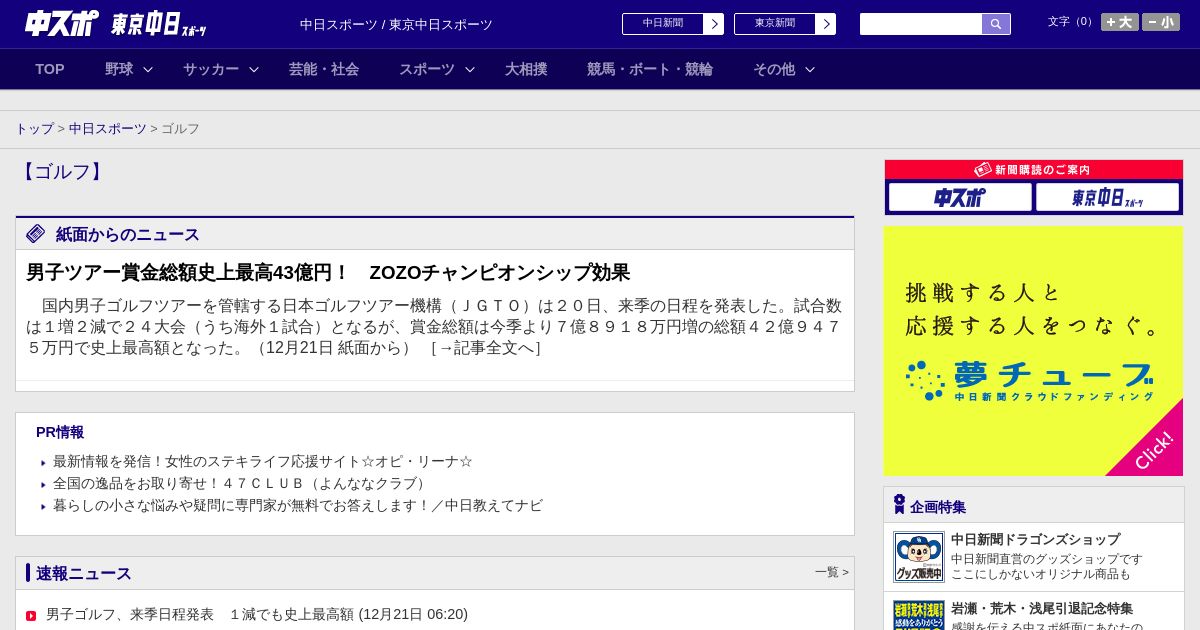Click the 岩瀬・荒木・浅尾引退記念特集 title link
Viewport: 1200px width, 630px height.
(x=1042, y=608)
